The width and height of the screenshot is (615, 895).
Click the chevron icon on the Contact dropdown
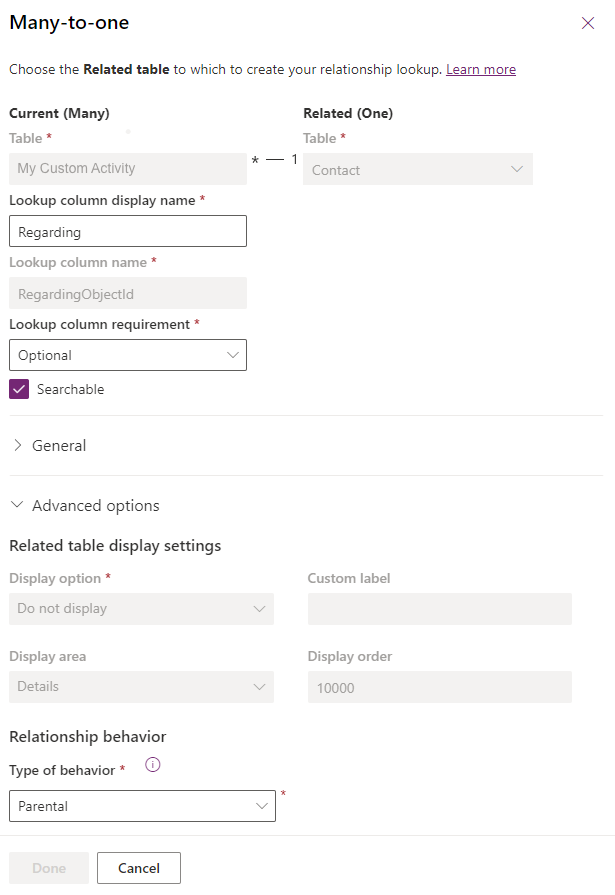[x=517, y=170]
